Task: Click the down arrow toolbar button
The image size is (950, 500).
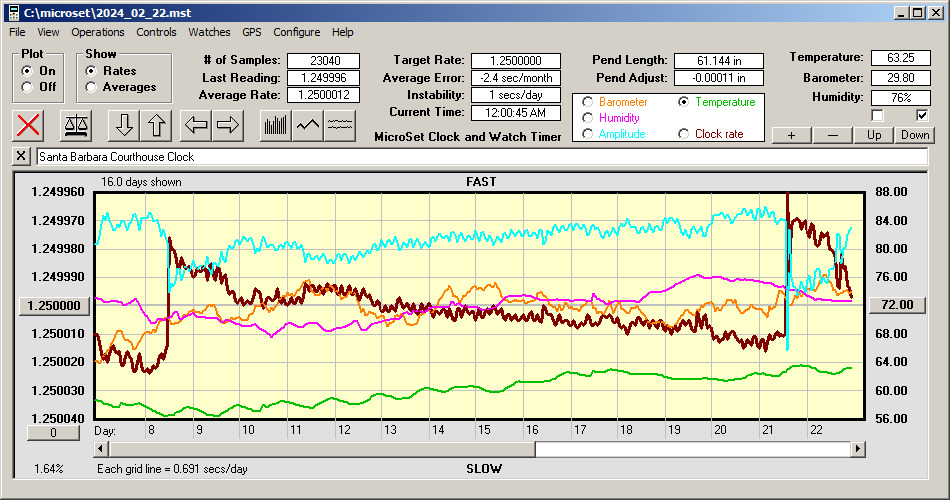Action: click(124, 125)
